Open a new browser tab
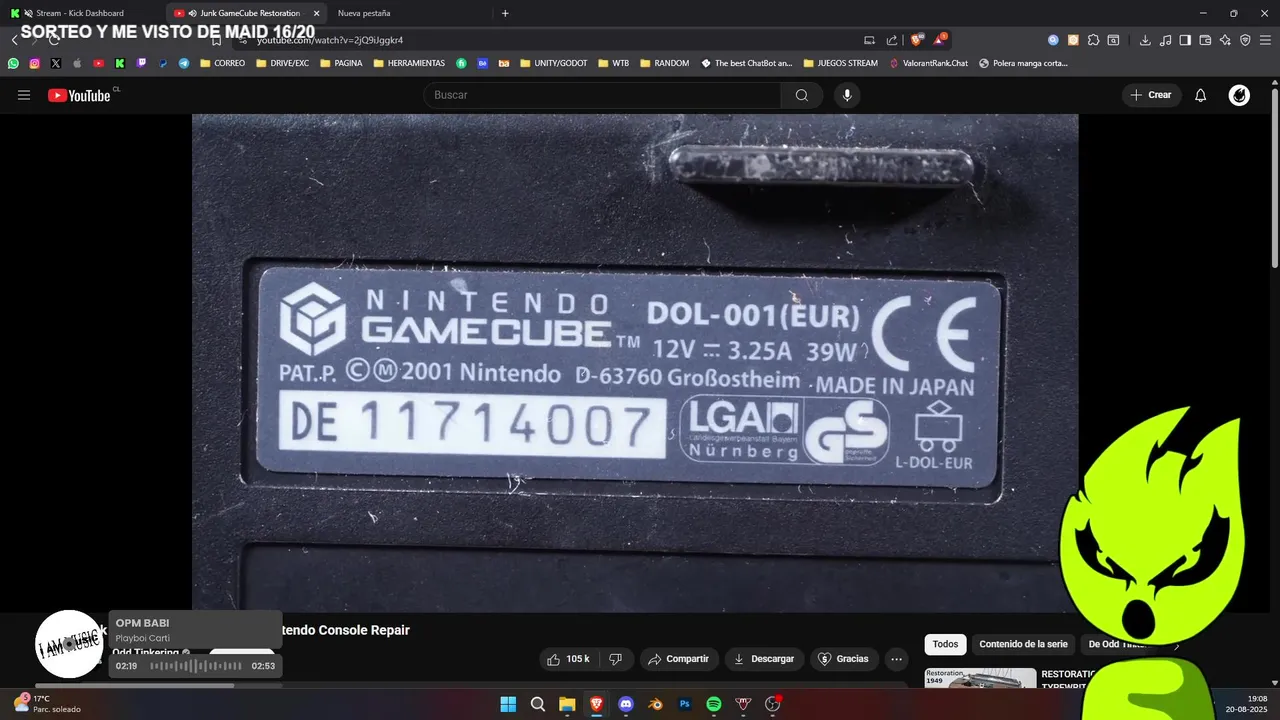The width and height of the screenshot is (1280, 720). pos(505,13)
